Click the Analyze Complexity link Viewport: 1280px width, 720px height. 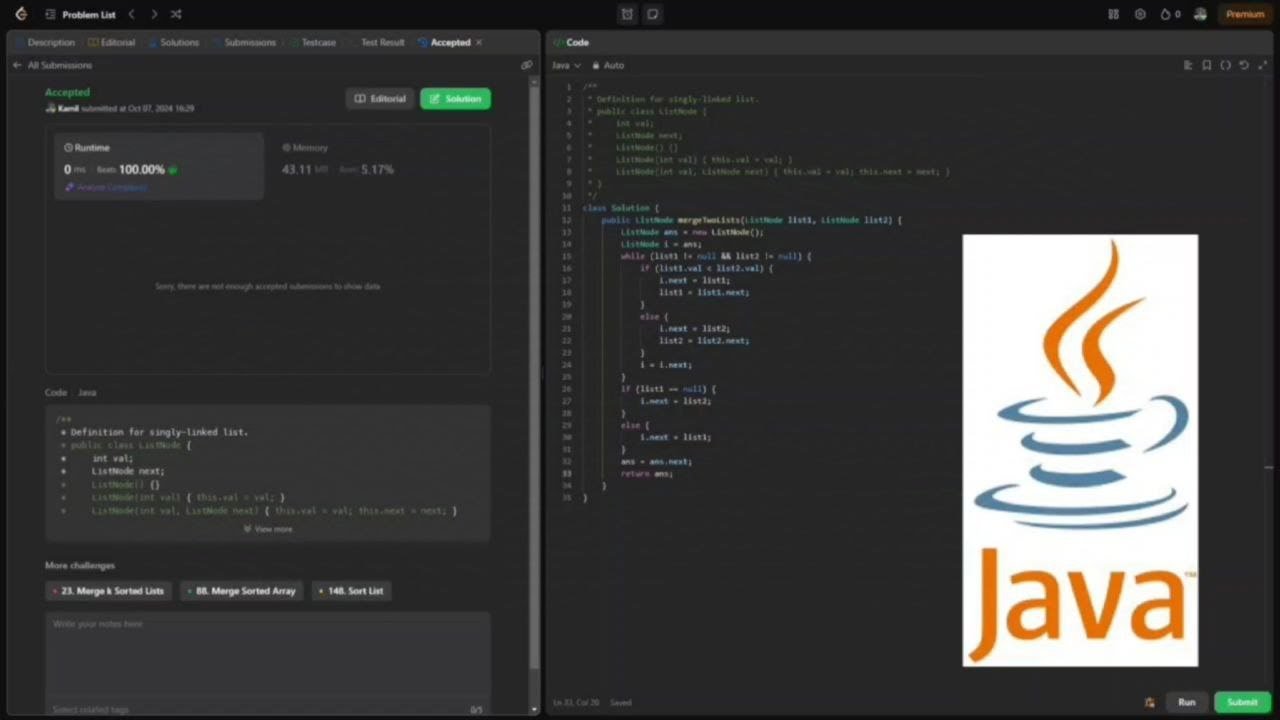pyautogui.click(x=106, y=187)
